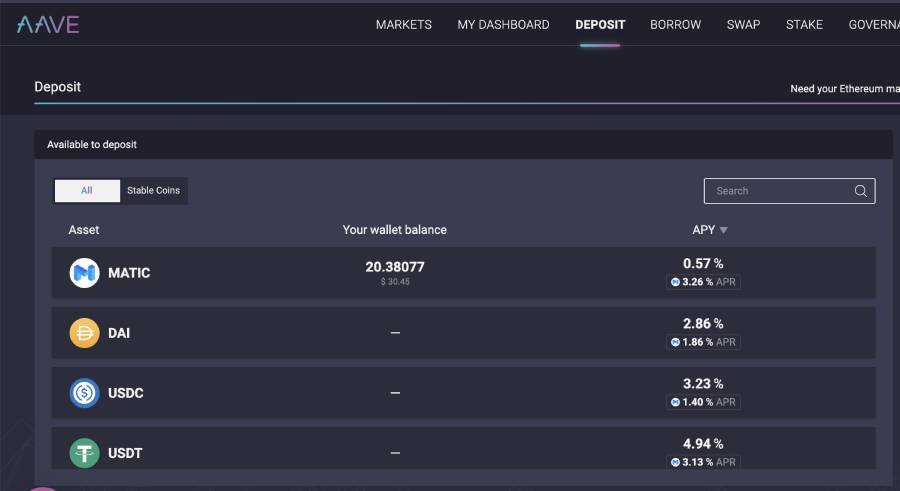Click the 3.26 % APR badge
Image resolution: width=900 pixels, height=491 pixels.
pyautogui.click(x=703, y=282)
